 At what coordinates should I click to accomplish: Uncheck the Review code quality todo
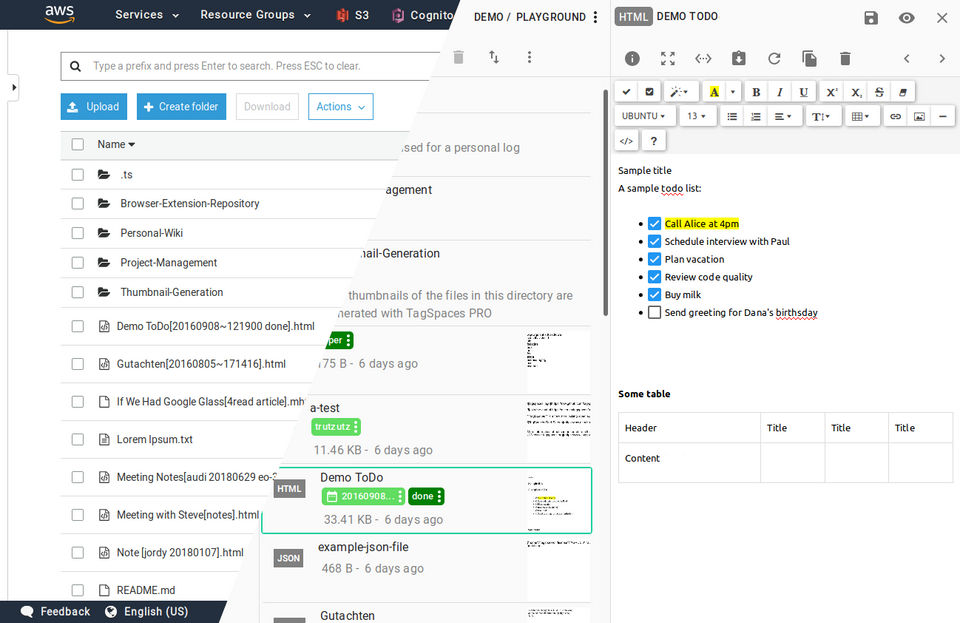click(654, 277)
